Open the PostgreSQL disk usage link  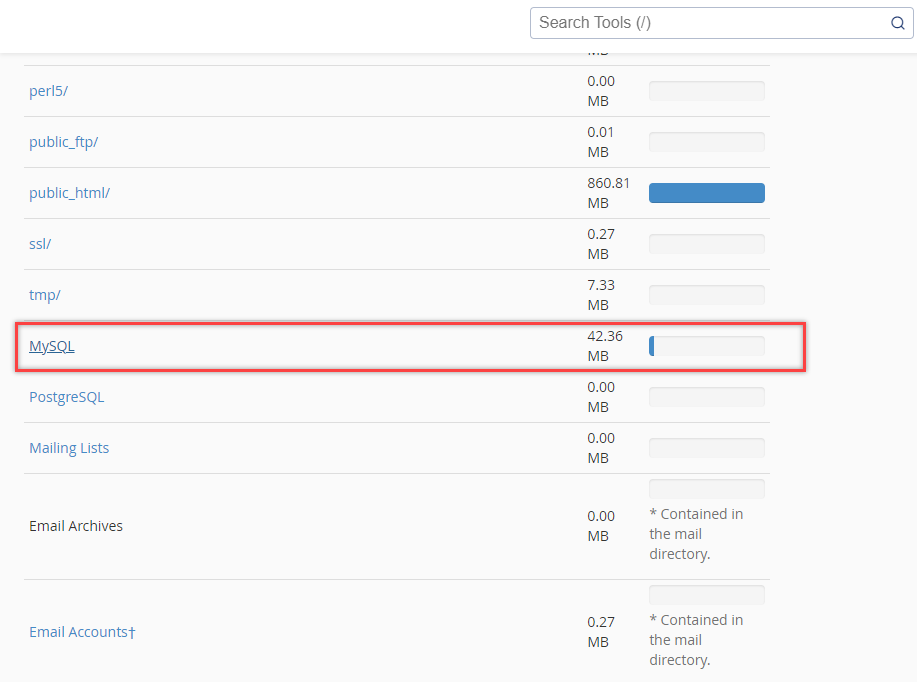[66, 396]
